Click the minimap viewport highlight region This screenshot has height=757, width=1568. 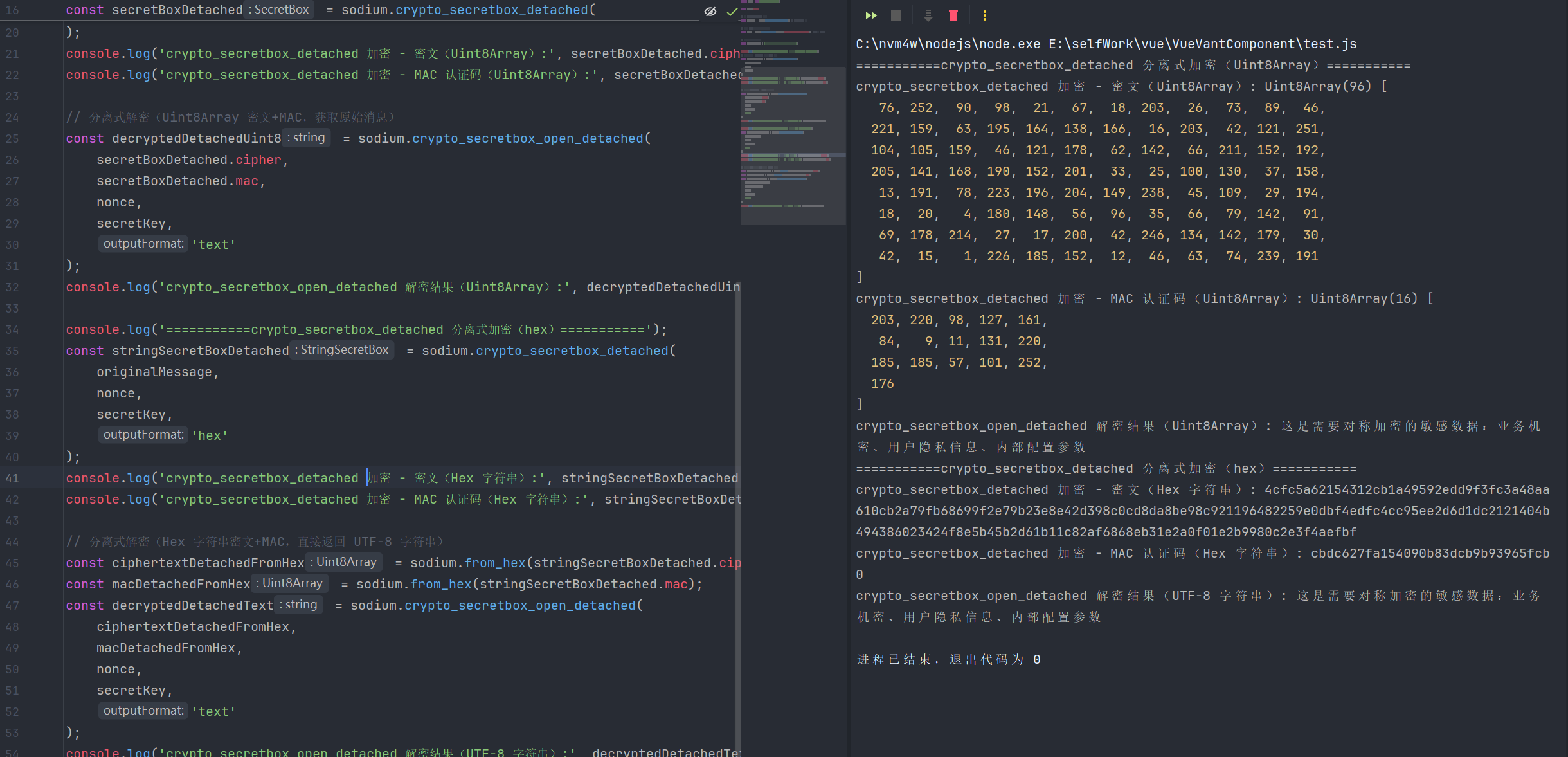click(792, 145)
